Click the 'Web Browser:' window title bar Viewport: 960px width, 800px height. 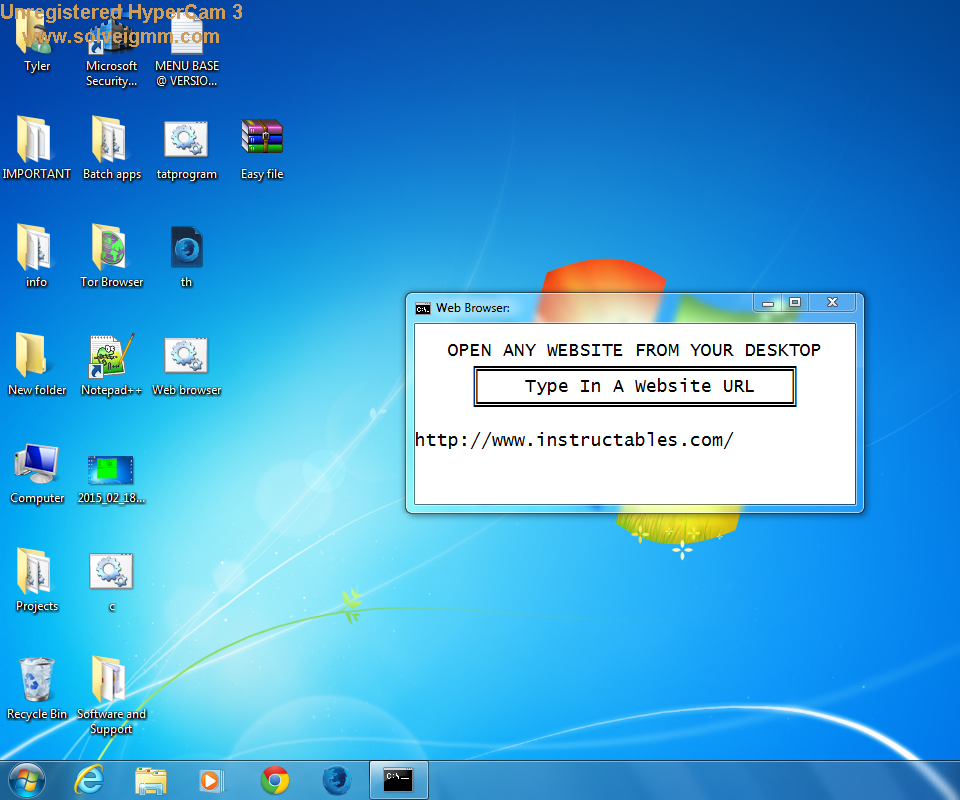point(582,308)
